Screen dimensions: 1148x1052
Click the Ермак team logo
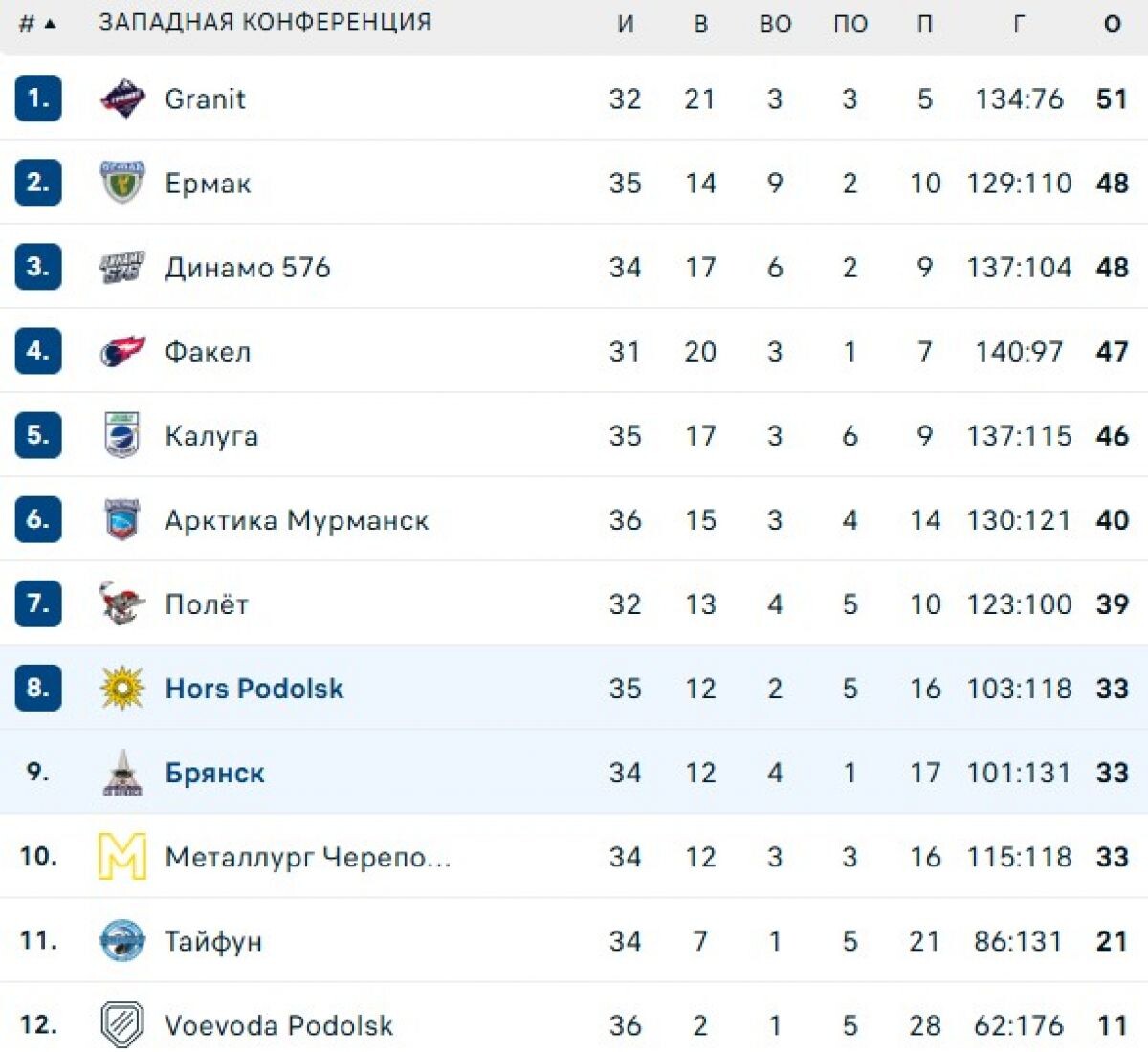point(122,183)
